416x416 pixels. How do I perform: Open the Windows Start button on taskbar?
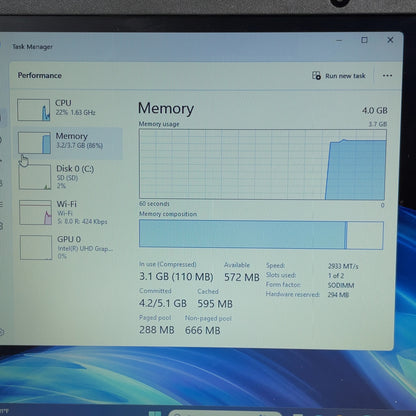click(x=155, y=413)
